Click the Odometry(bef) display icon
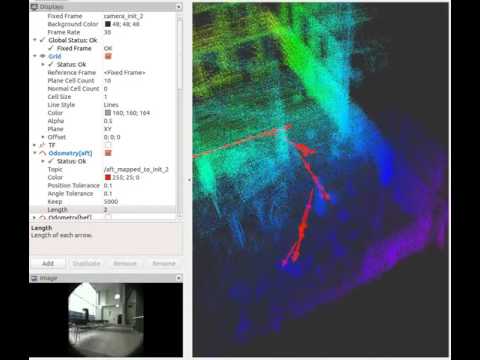Image resolution: width=480 pixels, height=360 pixels. point(43,218)
